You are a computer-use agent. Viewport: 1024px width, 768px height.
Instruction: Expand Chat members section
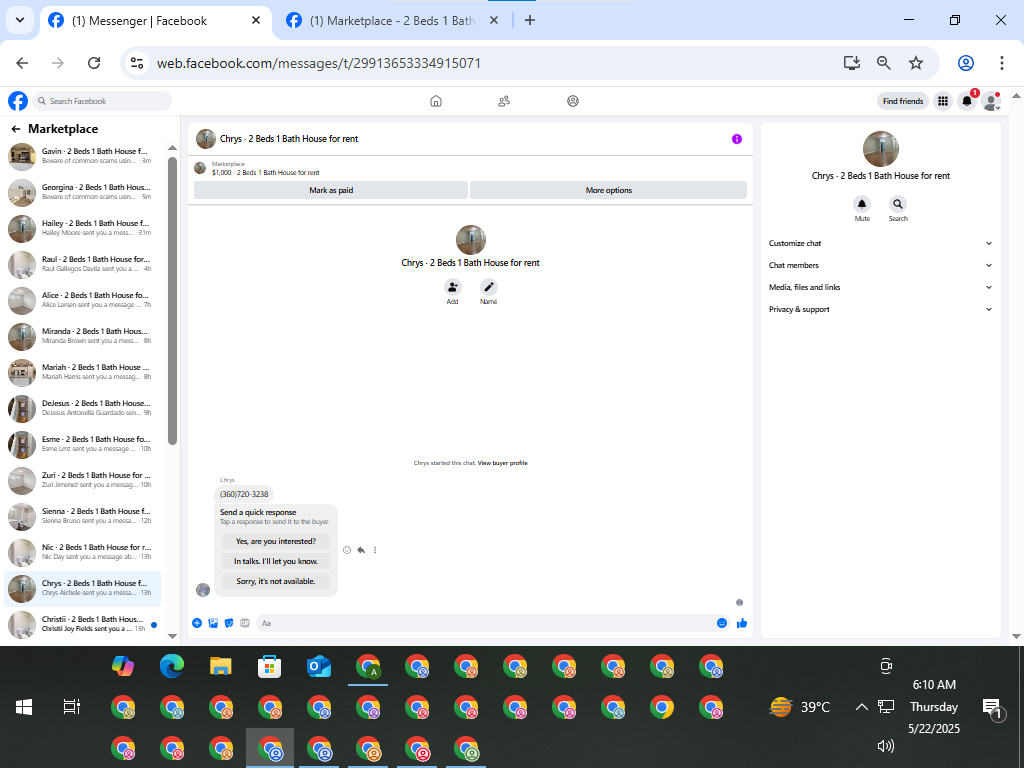point(880,265)
